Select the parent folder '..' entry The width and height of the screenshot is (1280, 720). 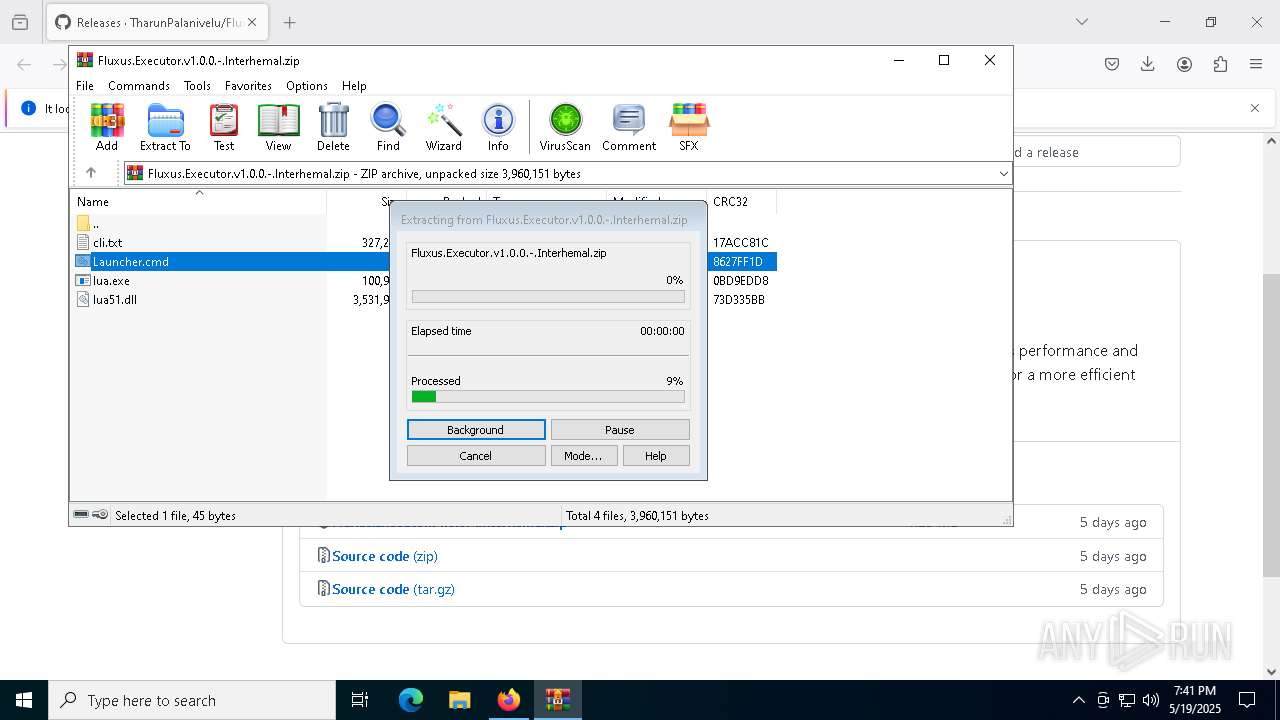87,224
